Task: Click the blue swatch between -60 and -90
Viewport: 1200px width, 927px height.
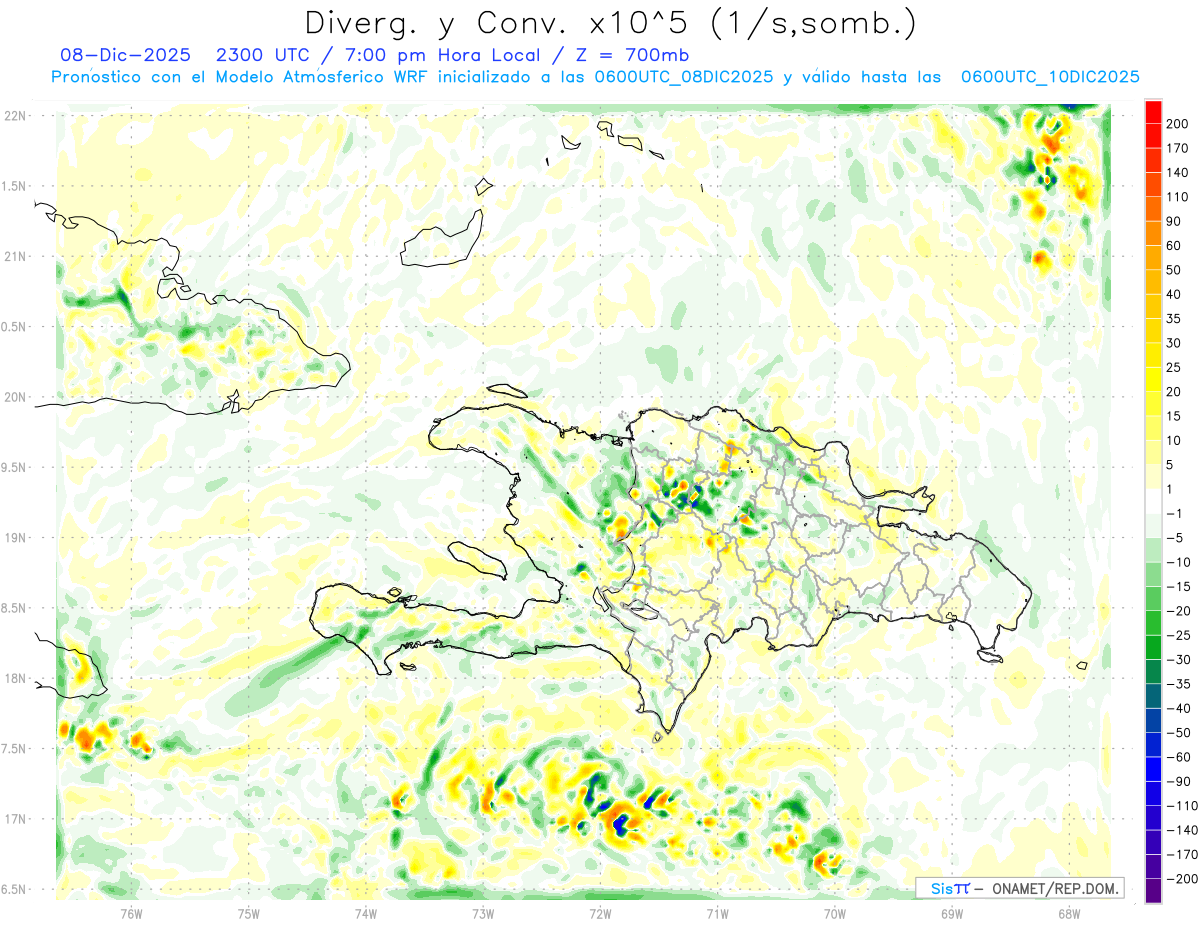Action: 1153,769
